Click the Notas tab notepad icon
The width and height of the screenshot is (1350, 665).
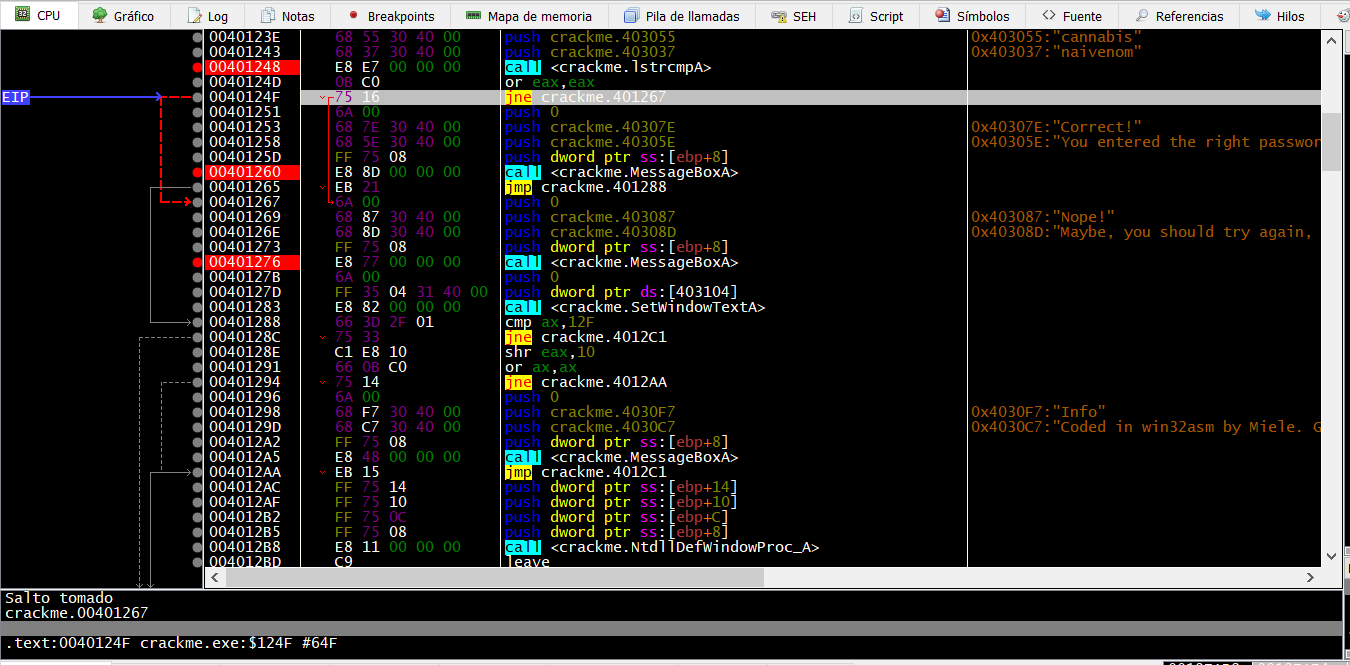[x=268, y=16]
